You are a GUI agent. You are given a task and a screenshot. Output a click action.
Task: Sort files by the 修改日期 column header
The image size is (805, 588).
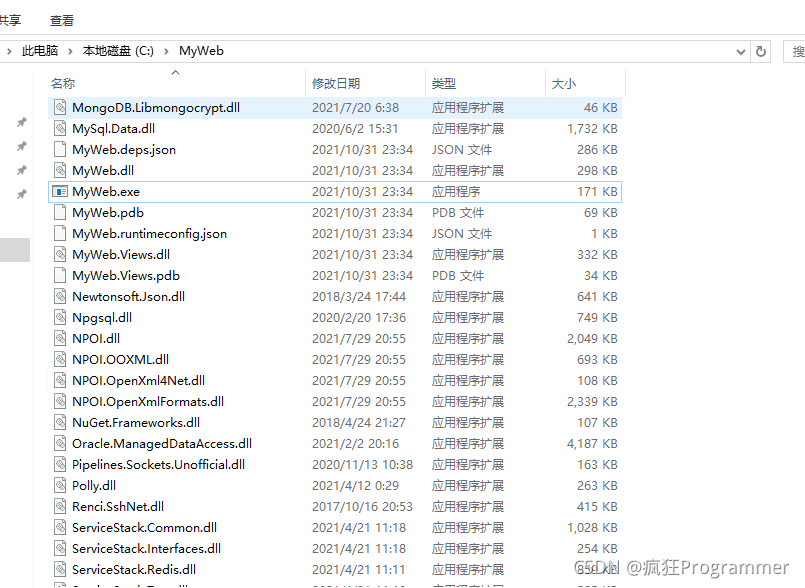336,84
